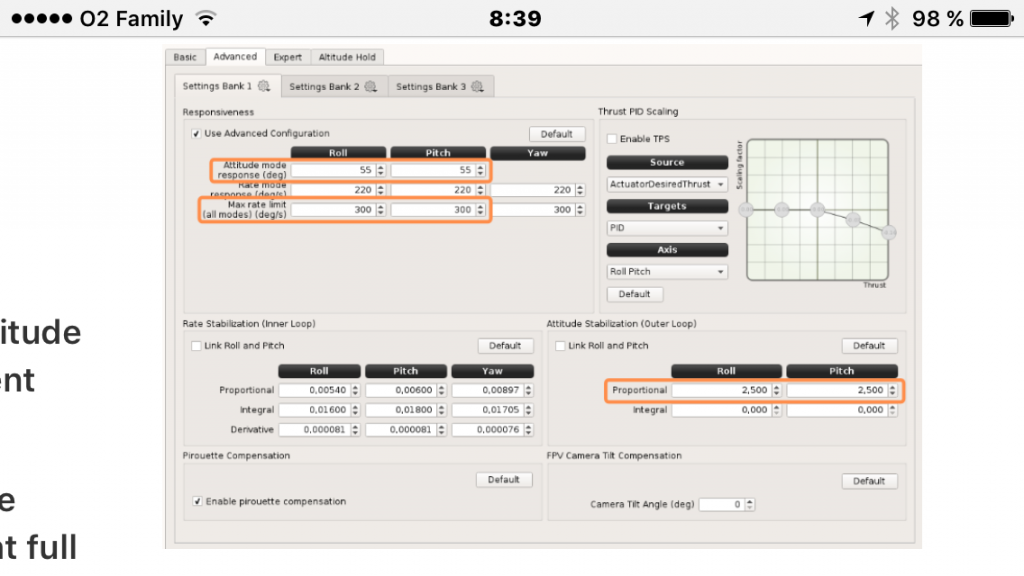Tap the battery icon in the status bar
This screenshot has height=576, width=1024.
pyautogui.click(x=991, y=19)
